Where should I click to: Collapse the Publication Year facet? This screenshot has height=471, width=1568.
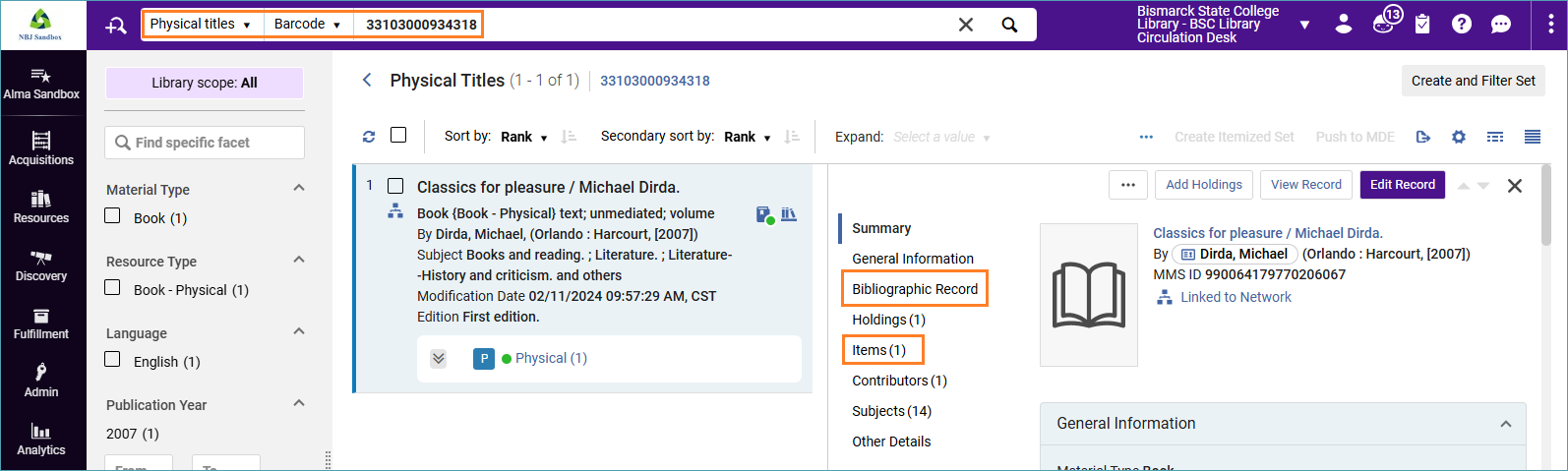point(299,403)
